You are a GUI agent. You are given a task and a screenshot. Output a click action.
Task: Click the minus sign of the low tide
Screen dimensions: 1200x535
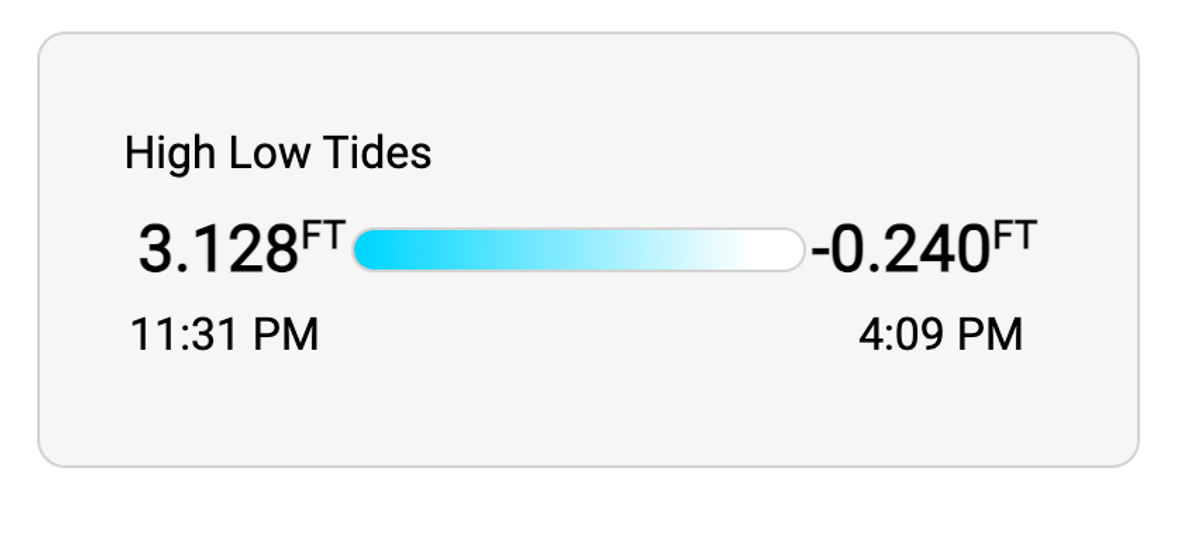click(x=820, y=252)
